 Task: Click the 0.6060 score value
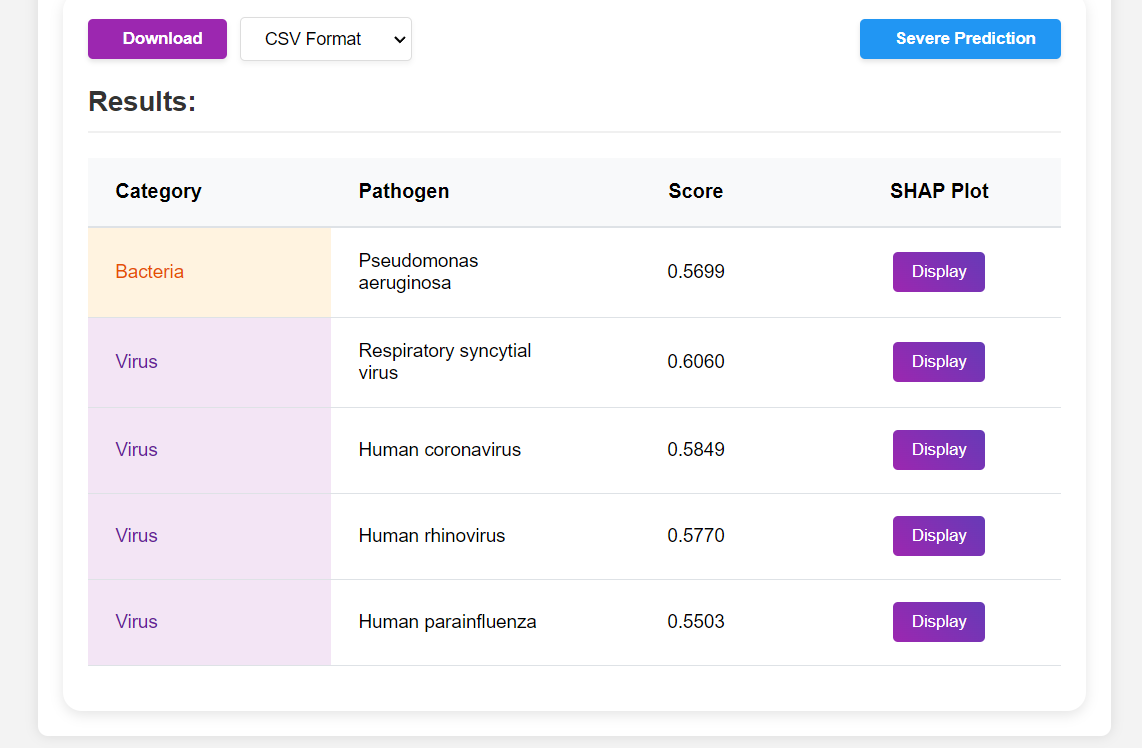coord(696,362)
